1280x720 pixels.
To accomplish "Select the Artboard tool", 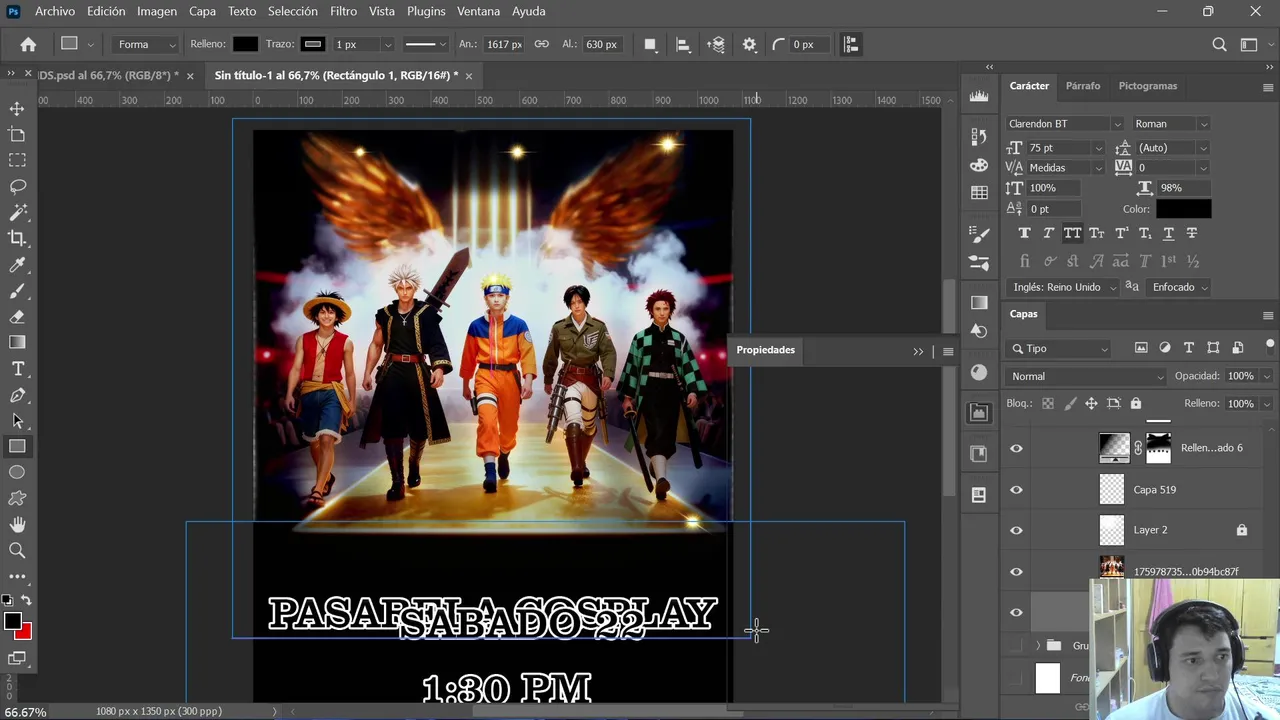I will [17, 134].
